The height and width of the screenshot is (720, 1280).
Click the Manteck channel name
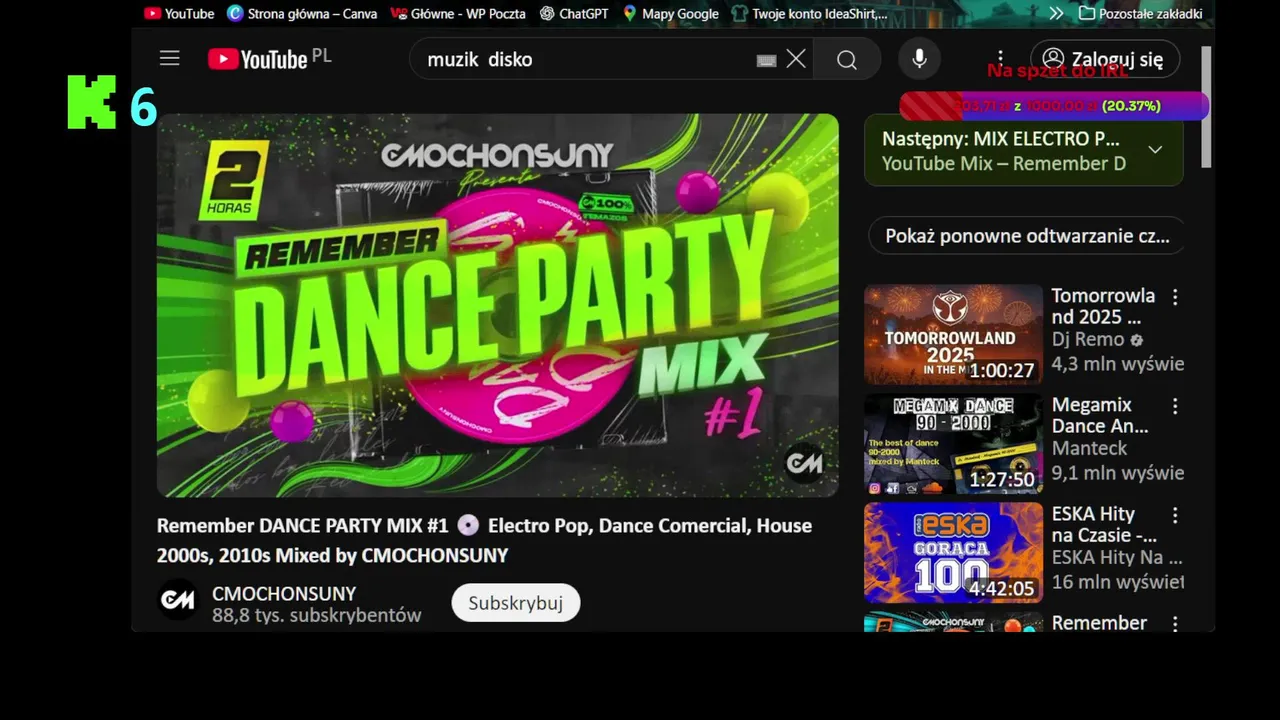[1089, 449]
